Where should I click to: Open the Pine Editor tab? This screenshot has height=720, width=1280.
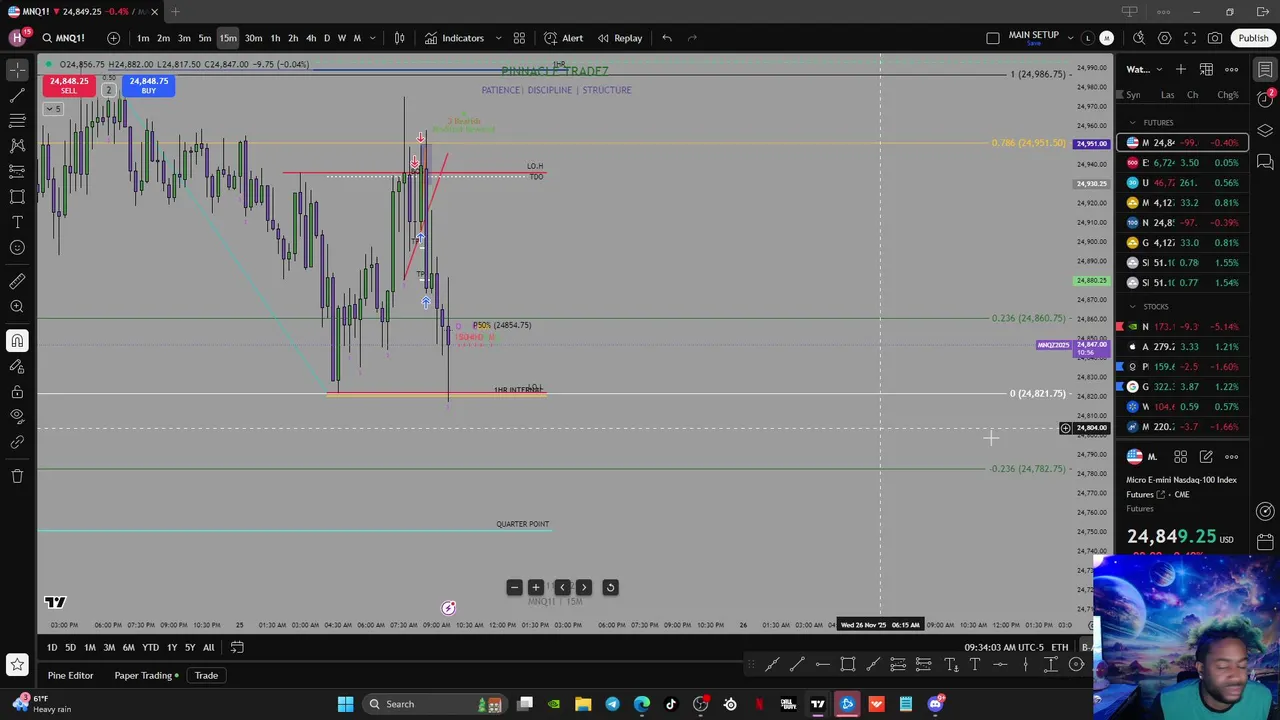(70, 675)
